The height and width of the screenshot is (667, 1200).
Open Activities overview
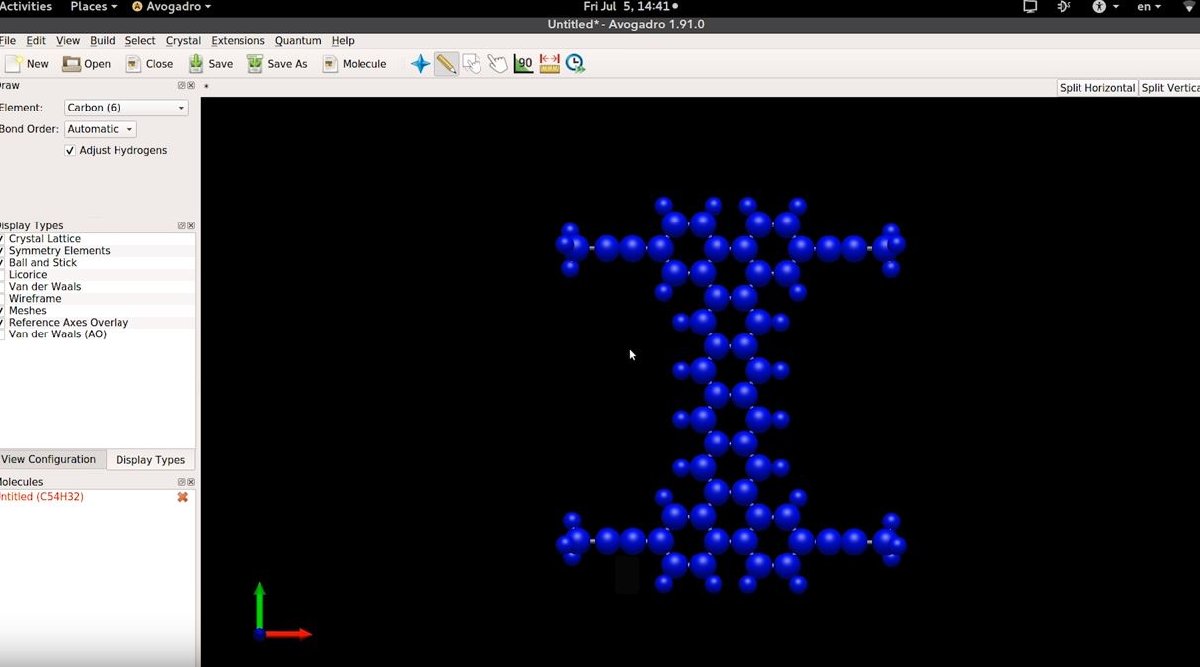coord(26,7)
